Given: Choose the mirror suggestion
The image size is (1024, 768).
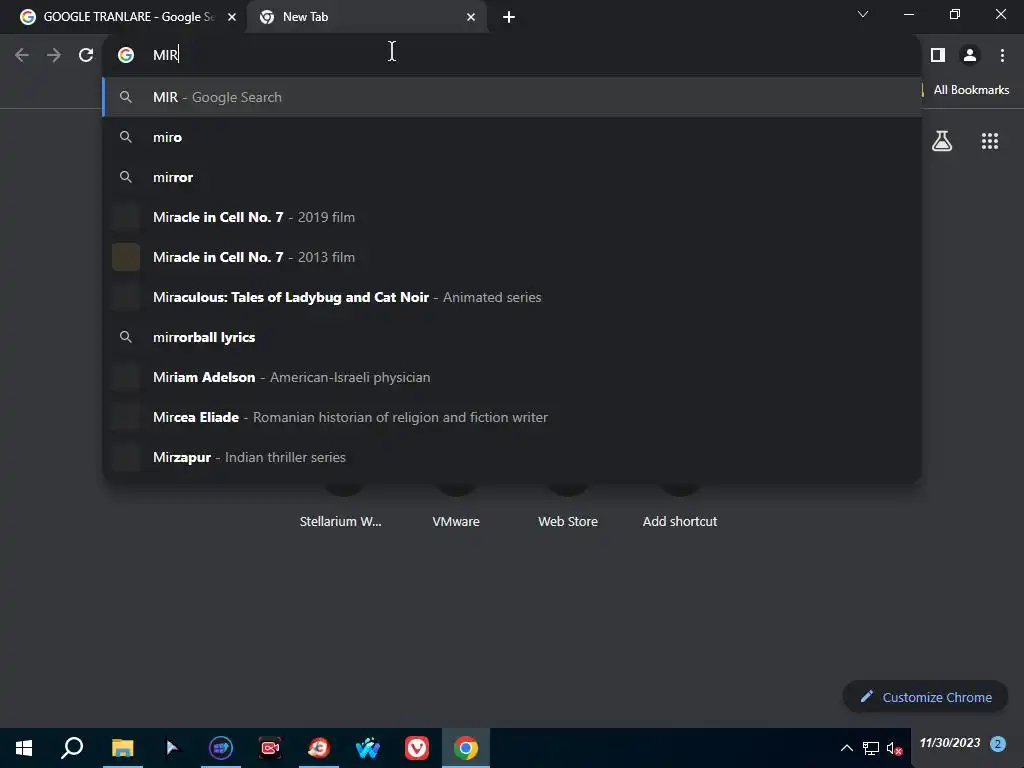Looking at the screenshot, I should 512,177.
